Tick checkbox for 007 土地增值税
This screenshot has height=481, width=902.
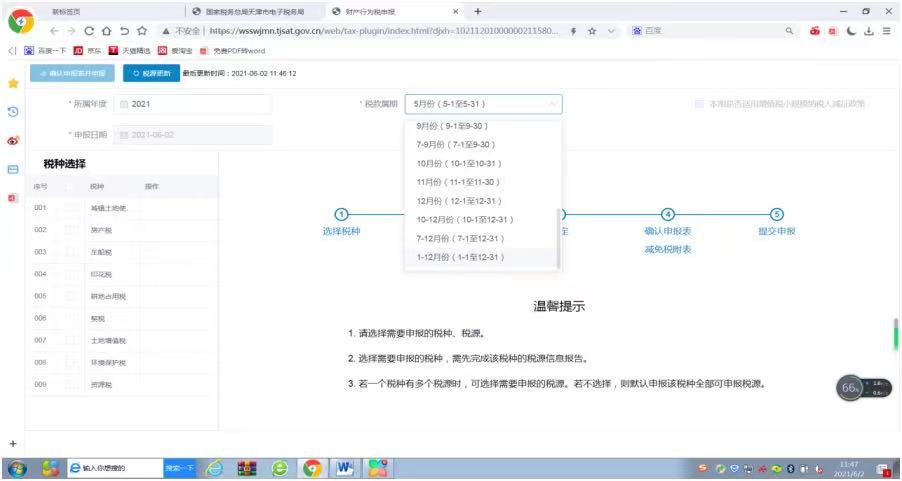pyautogui.click(x=70, y=340)
